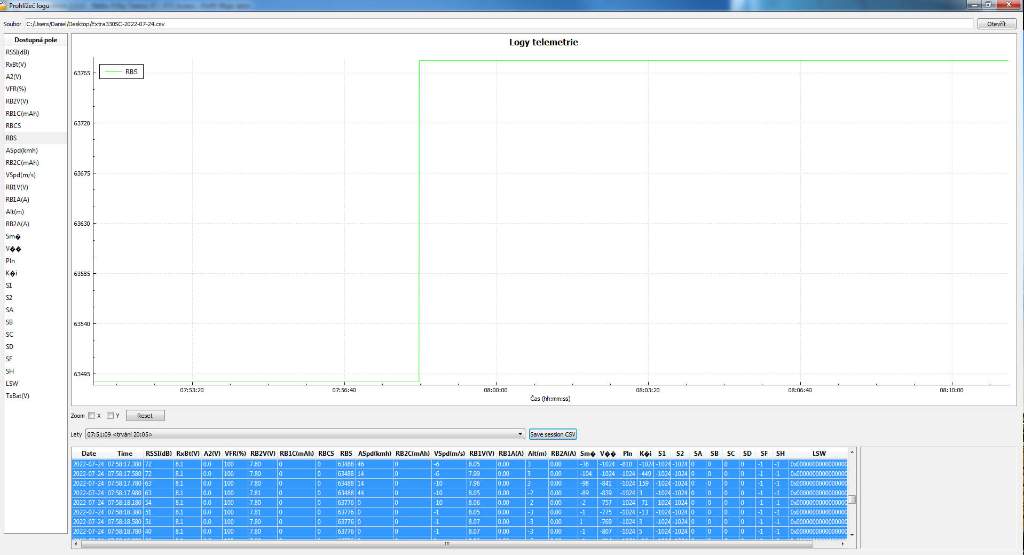Select the highlighted RBS field
1024x555 pixels.
click(12, 137)
